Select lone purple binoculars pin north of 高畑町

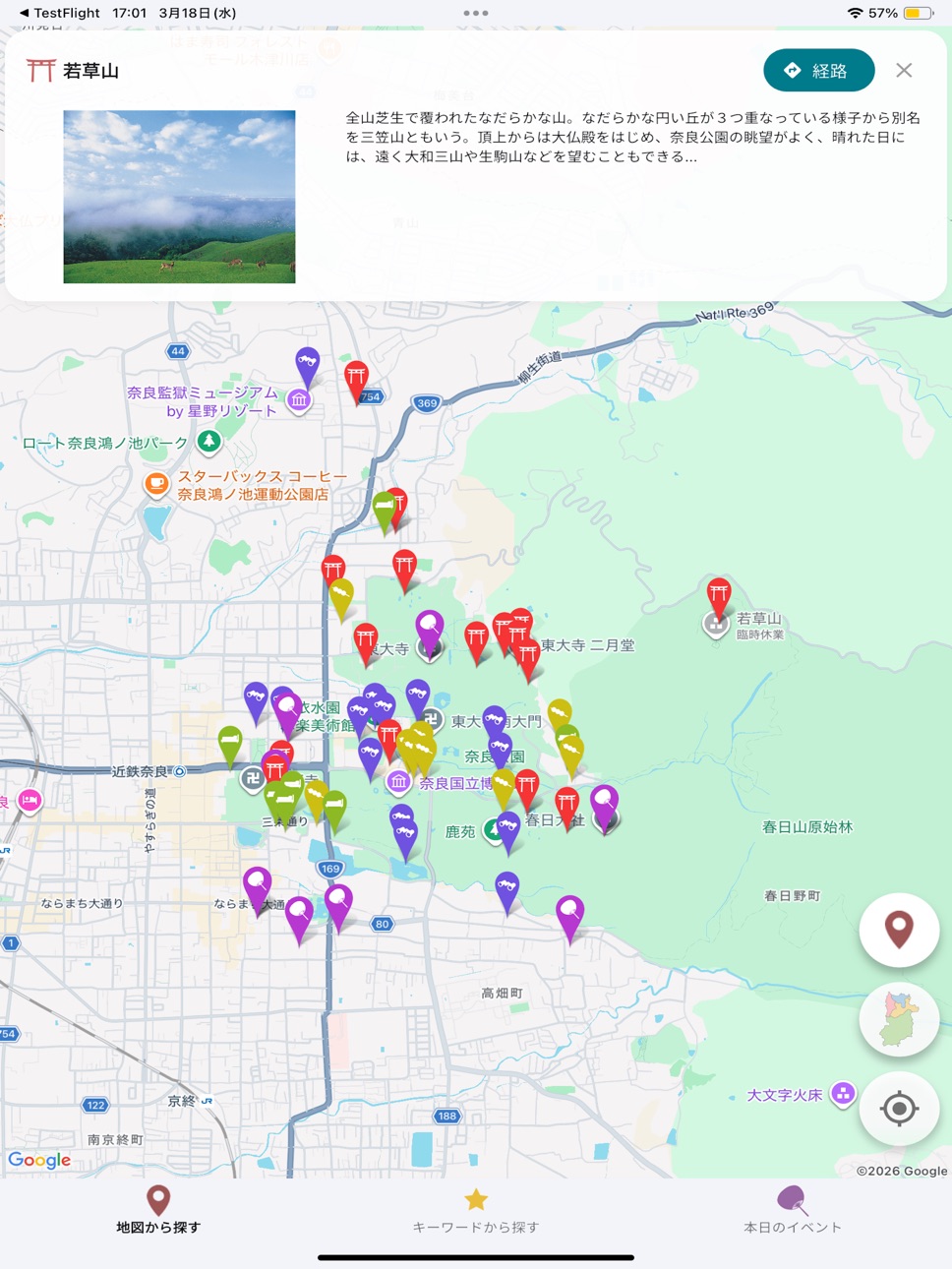[506, 893]
